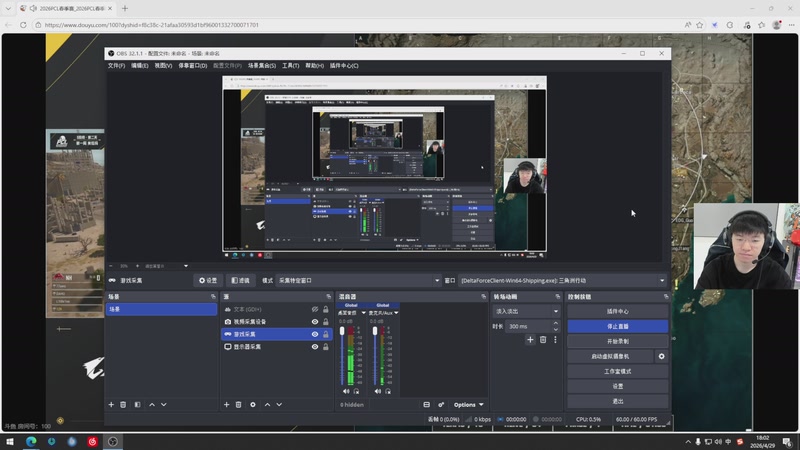Open the 工具(T) menu
The width and height of the screenshot is (800, 450).
click(290, 66)
